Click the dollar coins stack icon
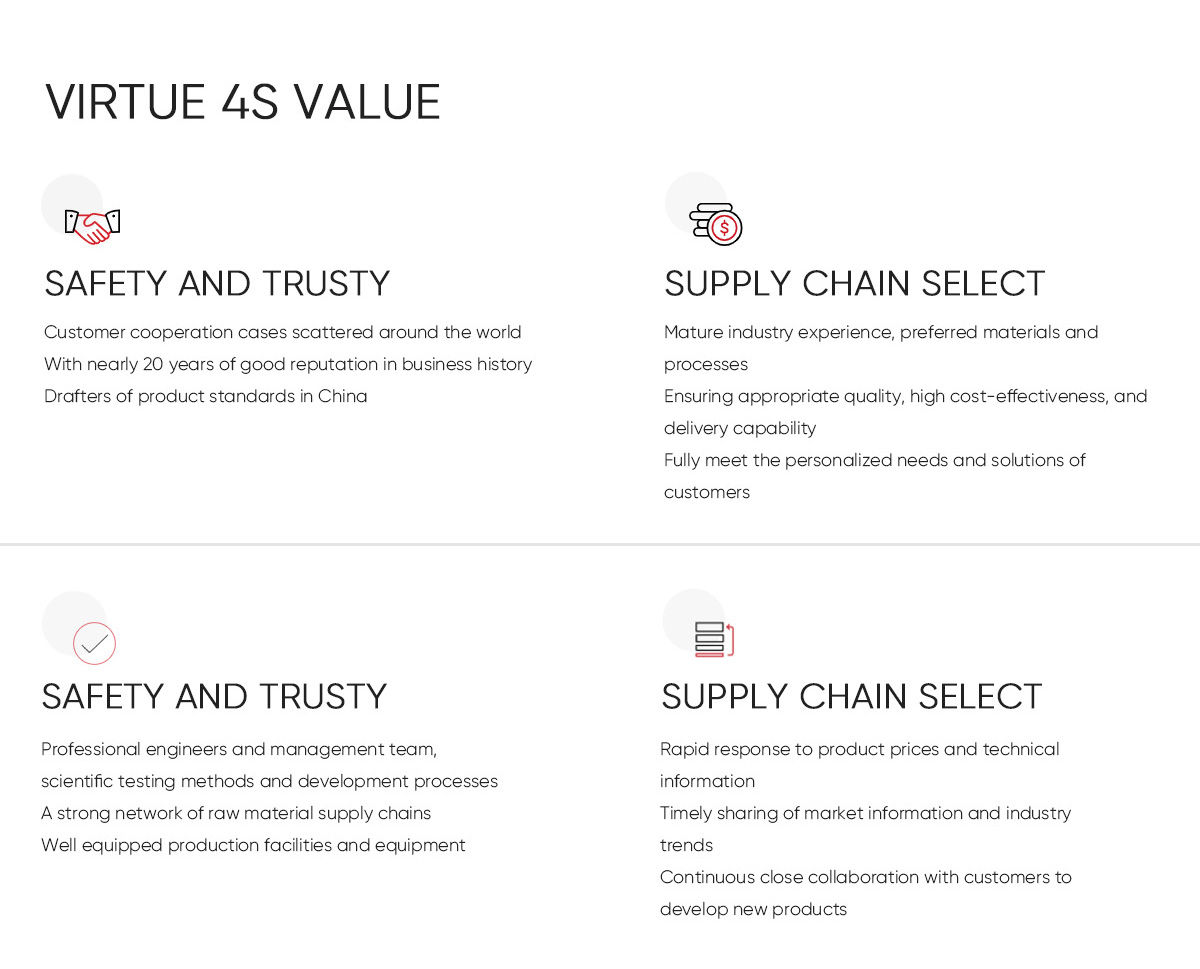 click(x=716, y=224)
